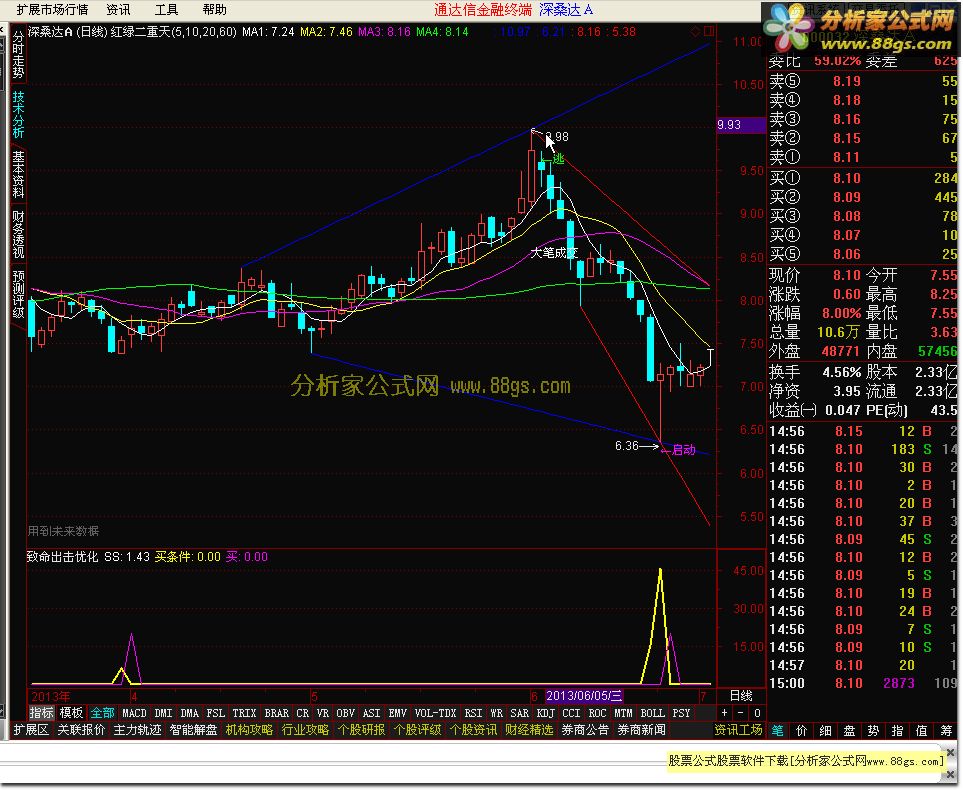Apply the DMI indicator

pos(163,713)
